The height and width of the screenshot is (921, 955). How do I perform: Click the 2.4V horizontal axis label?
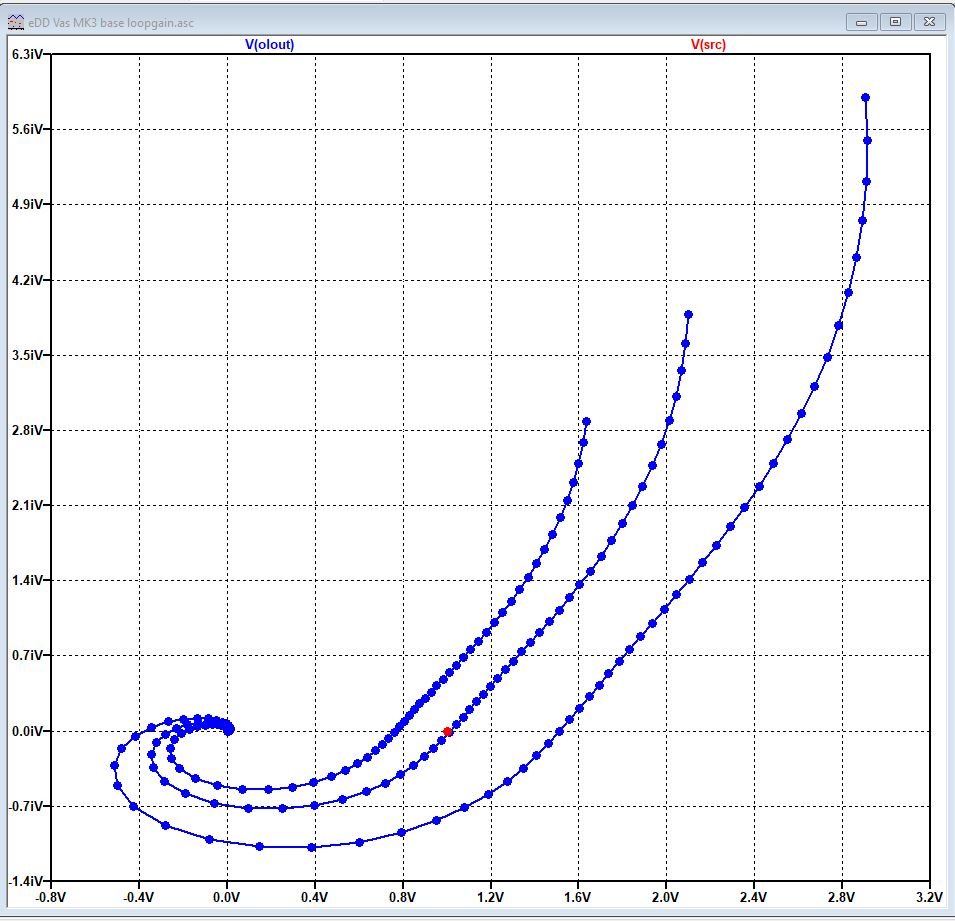click(x=753, y=897)
